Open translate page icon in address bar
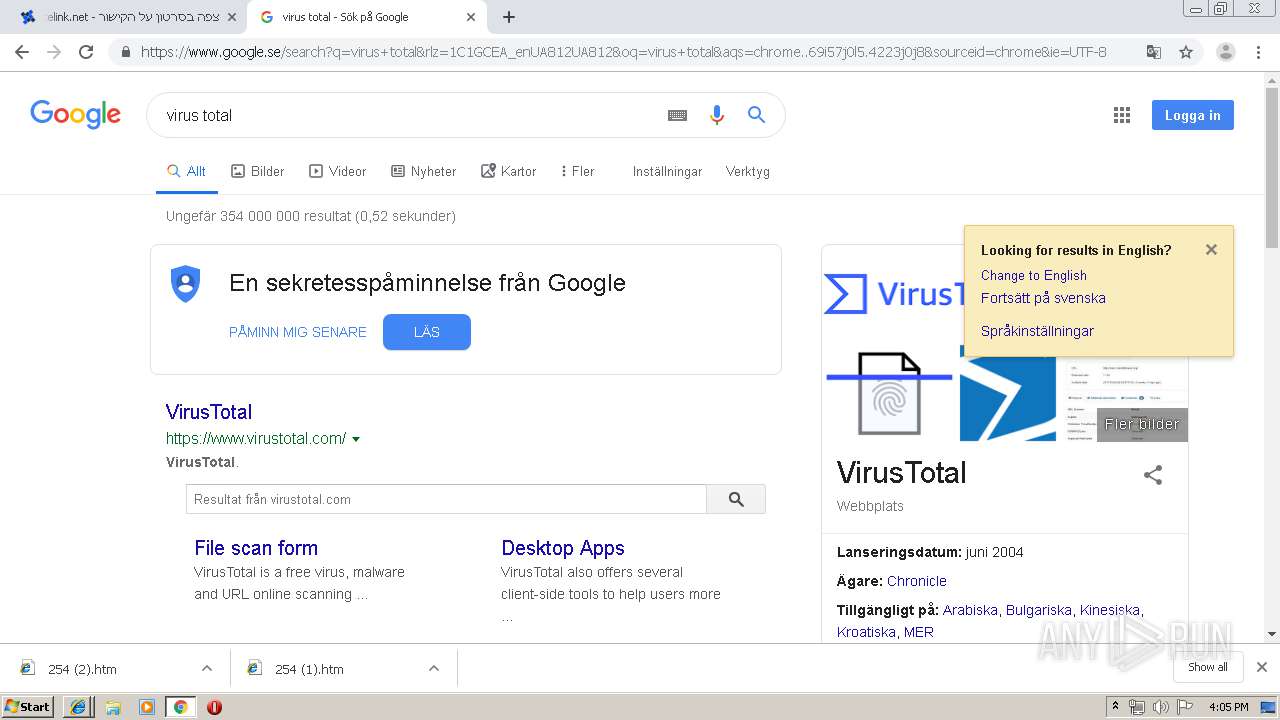This screenshot has width=1280, height=720. (x=1154, y=52)
